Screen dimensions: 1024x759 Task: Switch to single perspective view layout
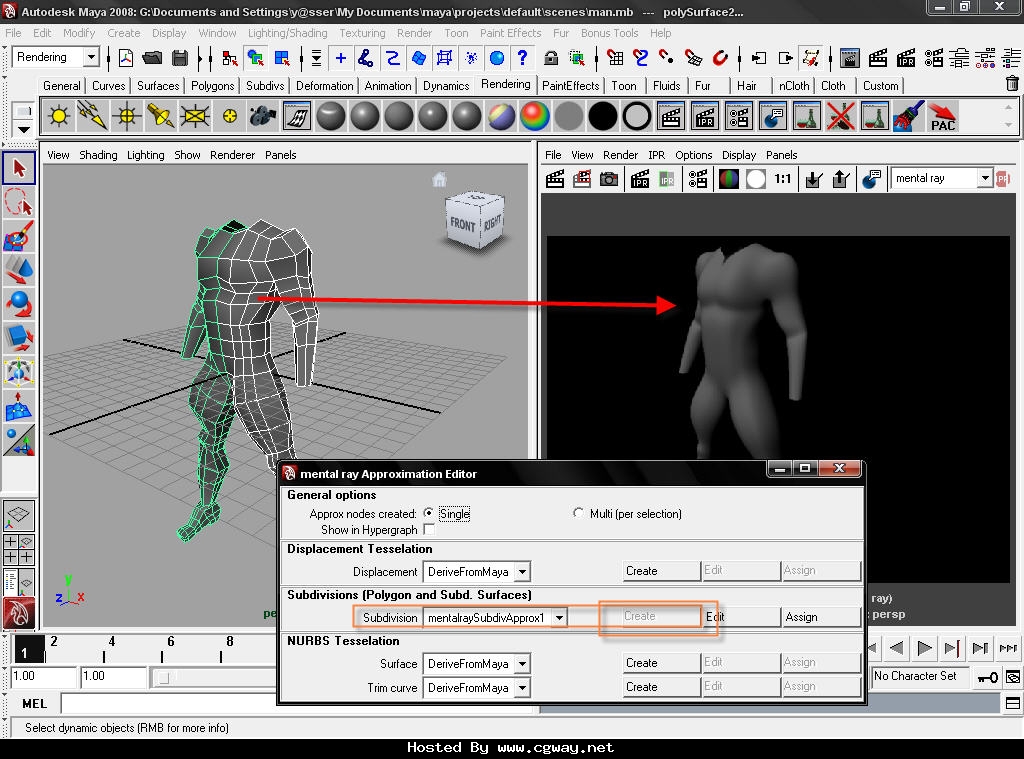[x=19, y=516]
